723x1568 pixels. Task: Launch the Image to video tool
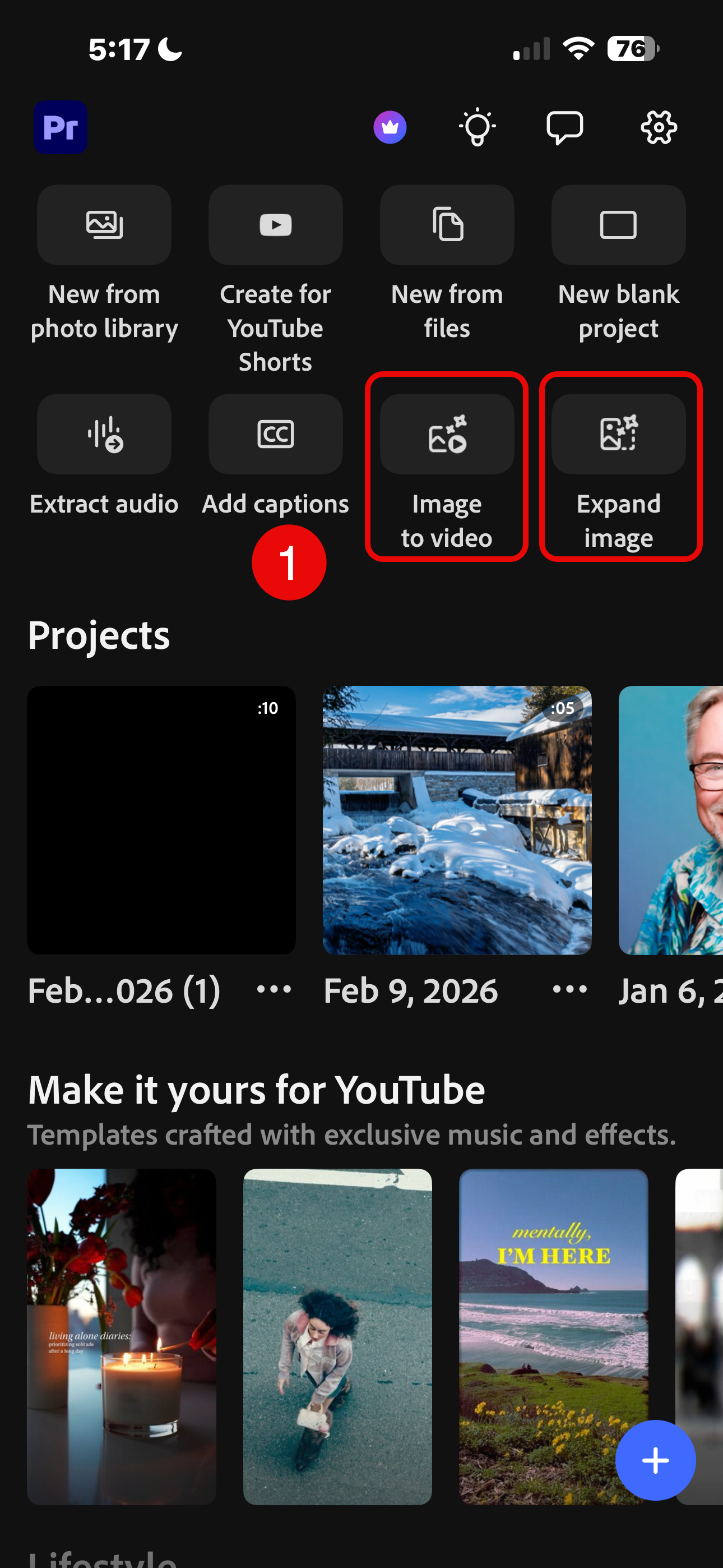447,435
